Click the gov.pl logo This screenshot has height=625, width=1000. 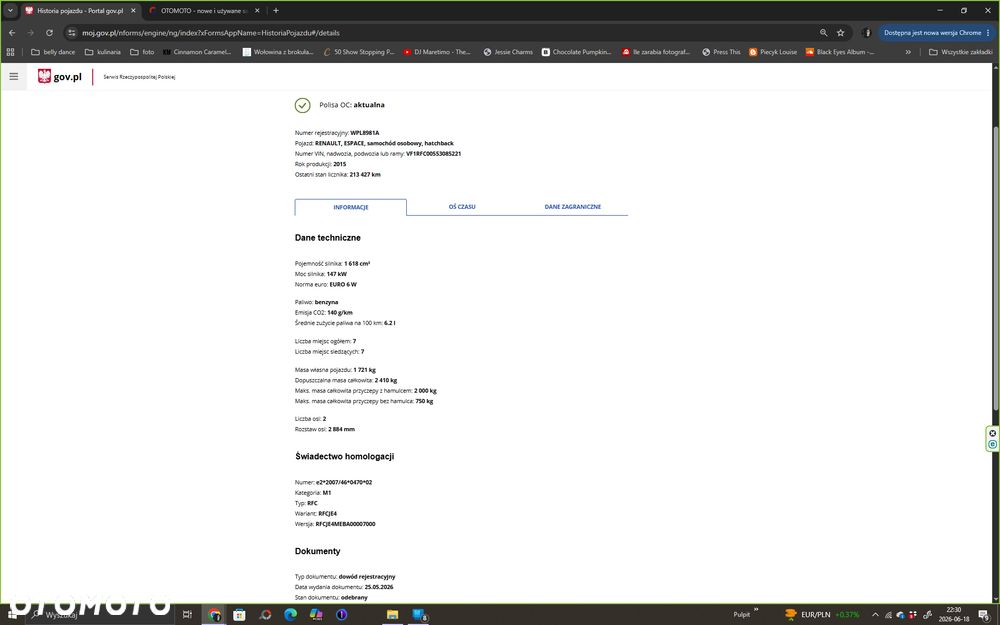[60, 77]
